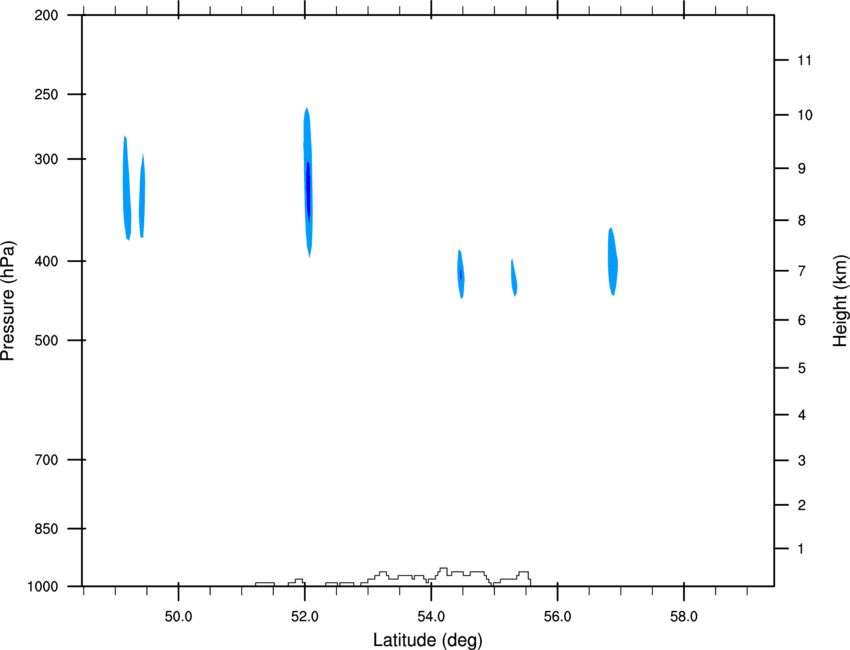Click the 58.0 latitude label
850x650 pixels.
click(x=684, y=617)
